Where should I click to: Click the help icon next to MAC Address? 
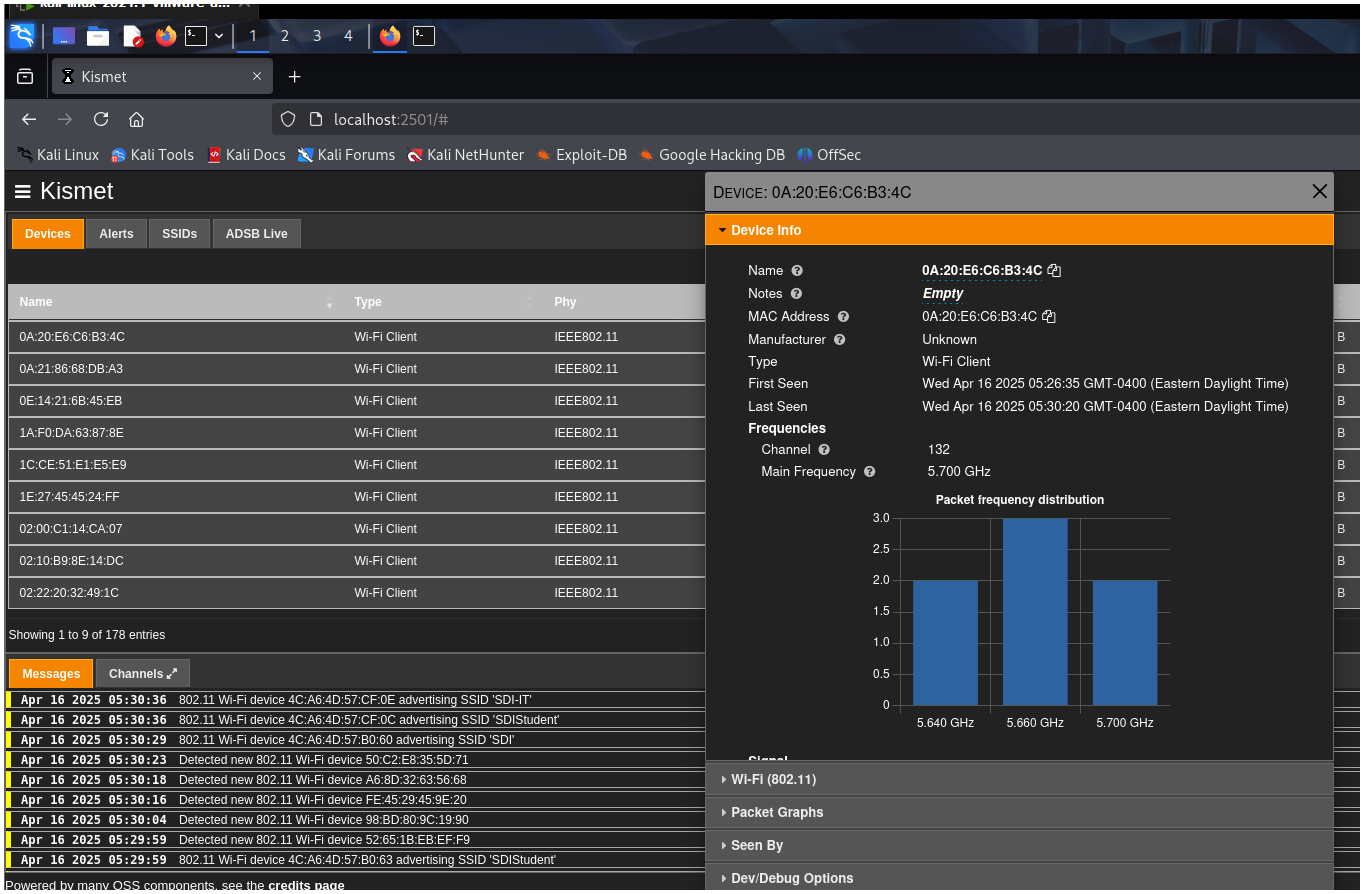pos(843,317)
